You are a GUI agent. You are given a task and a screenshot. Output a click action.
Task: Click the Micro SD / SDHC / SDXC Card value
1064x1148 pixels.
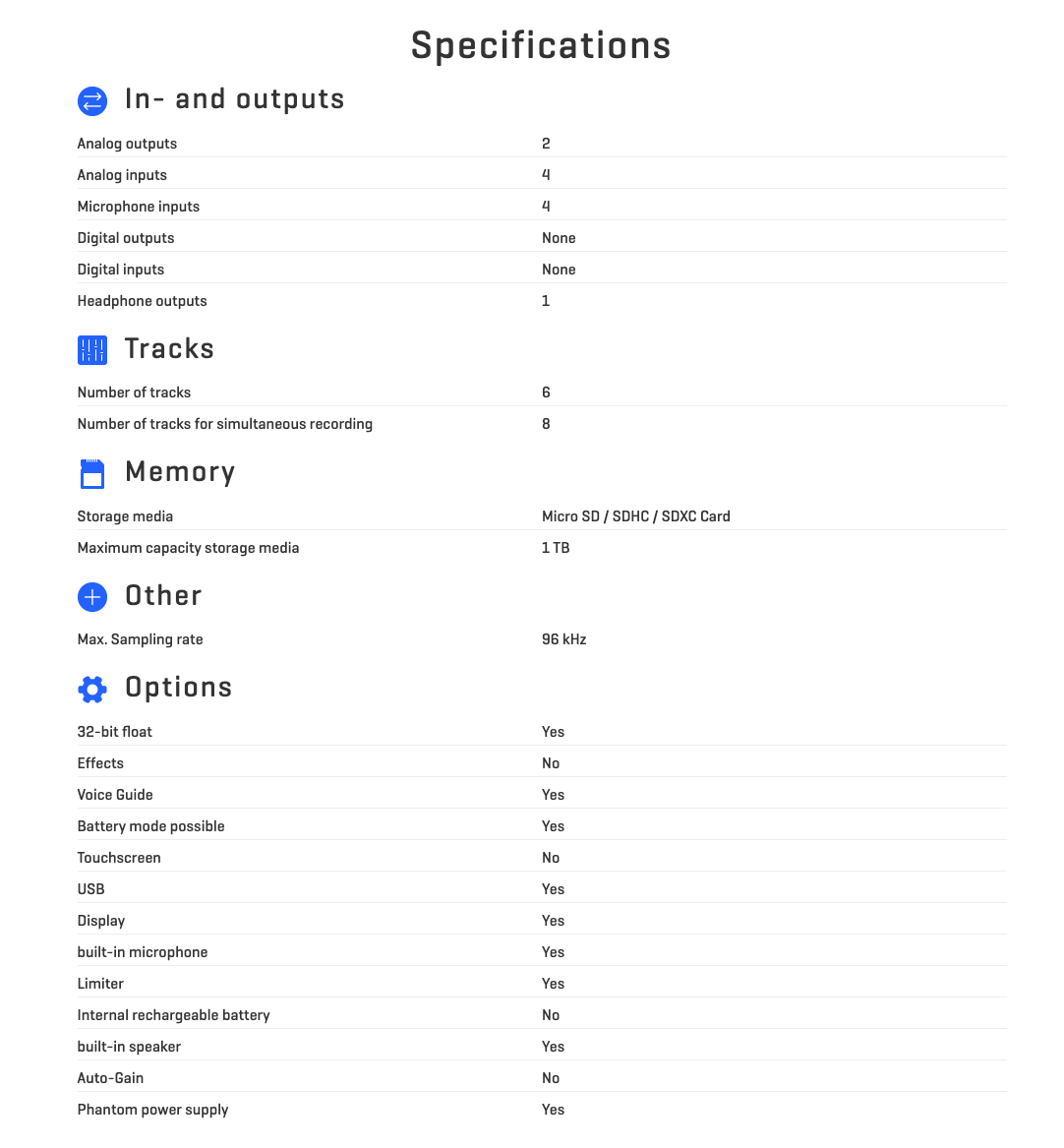coord(636,516)
